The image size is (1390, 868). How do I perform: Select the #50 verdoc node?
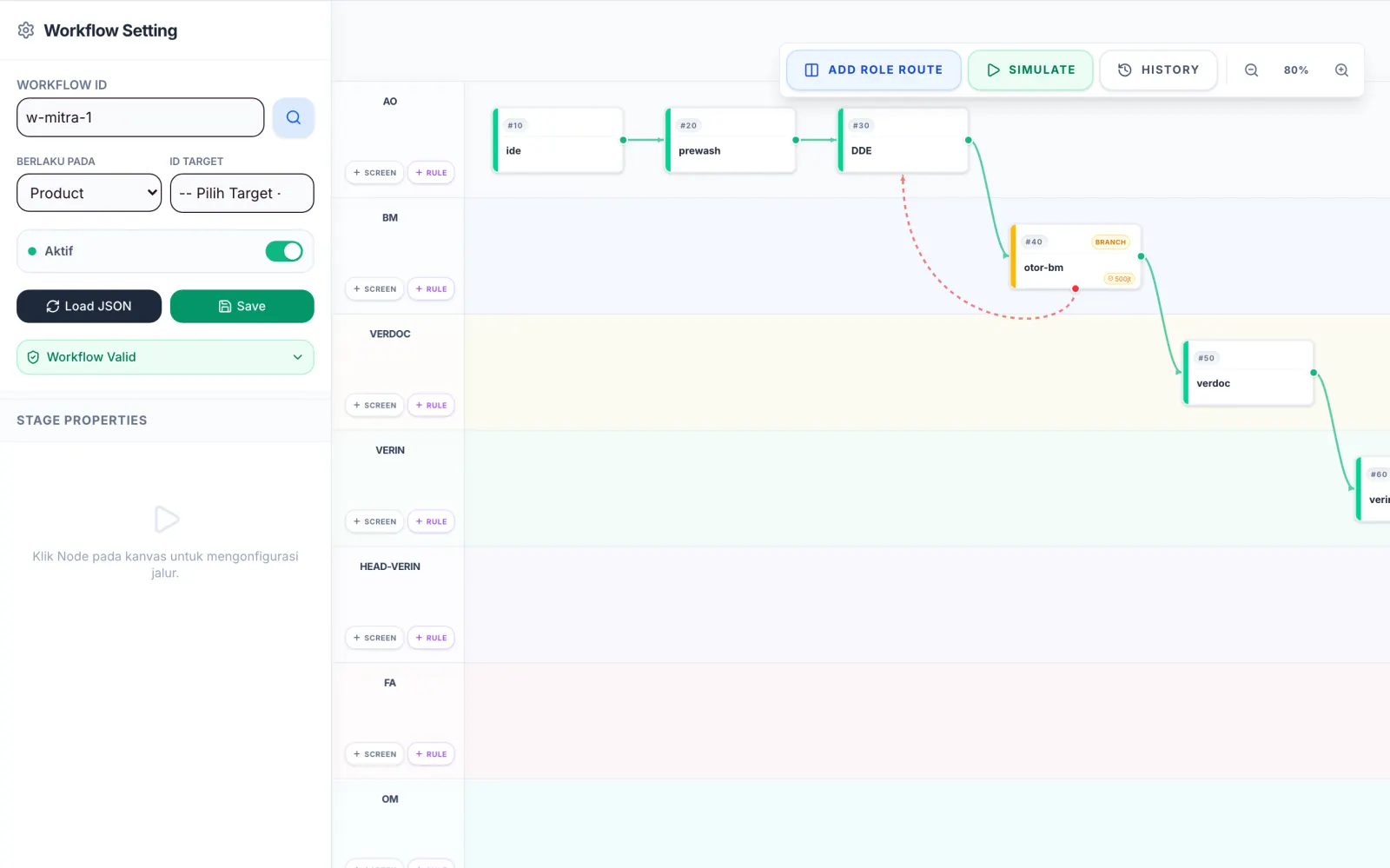1248,373
